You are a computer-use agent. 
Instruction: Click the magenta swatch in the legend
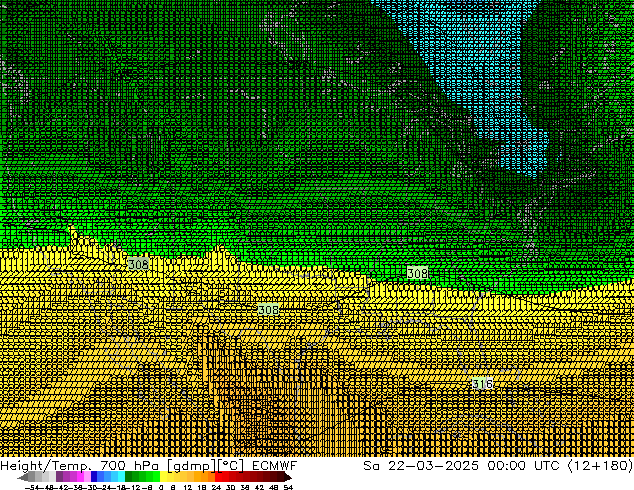[80, 477]
